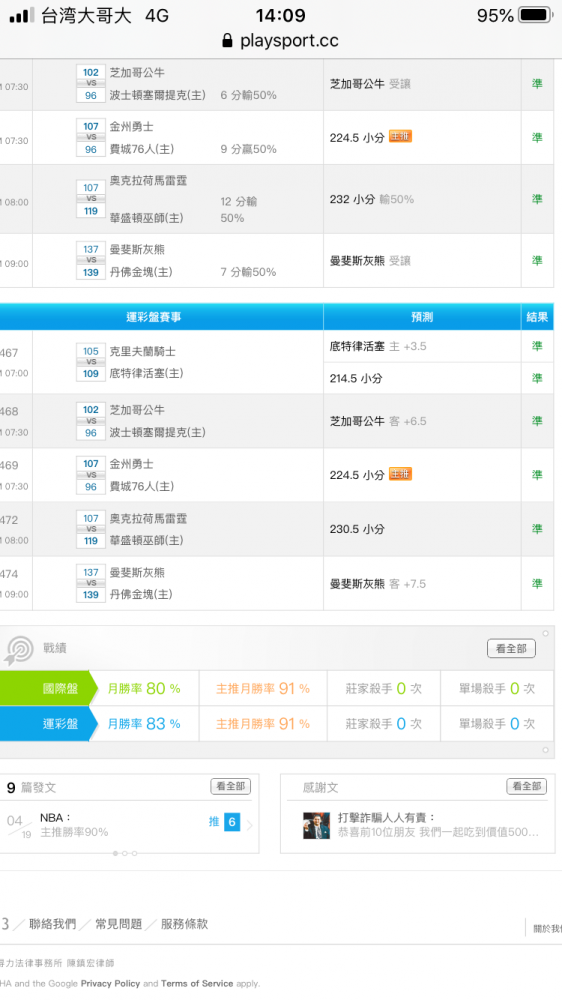
Task: Tap the battery icon in status bar
Action: 535,15
